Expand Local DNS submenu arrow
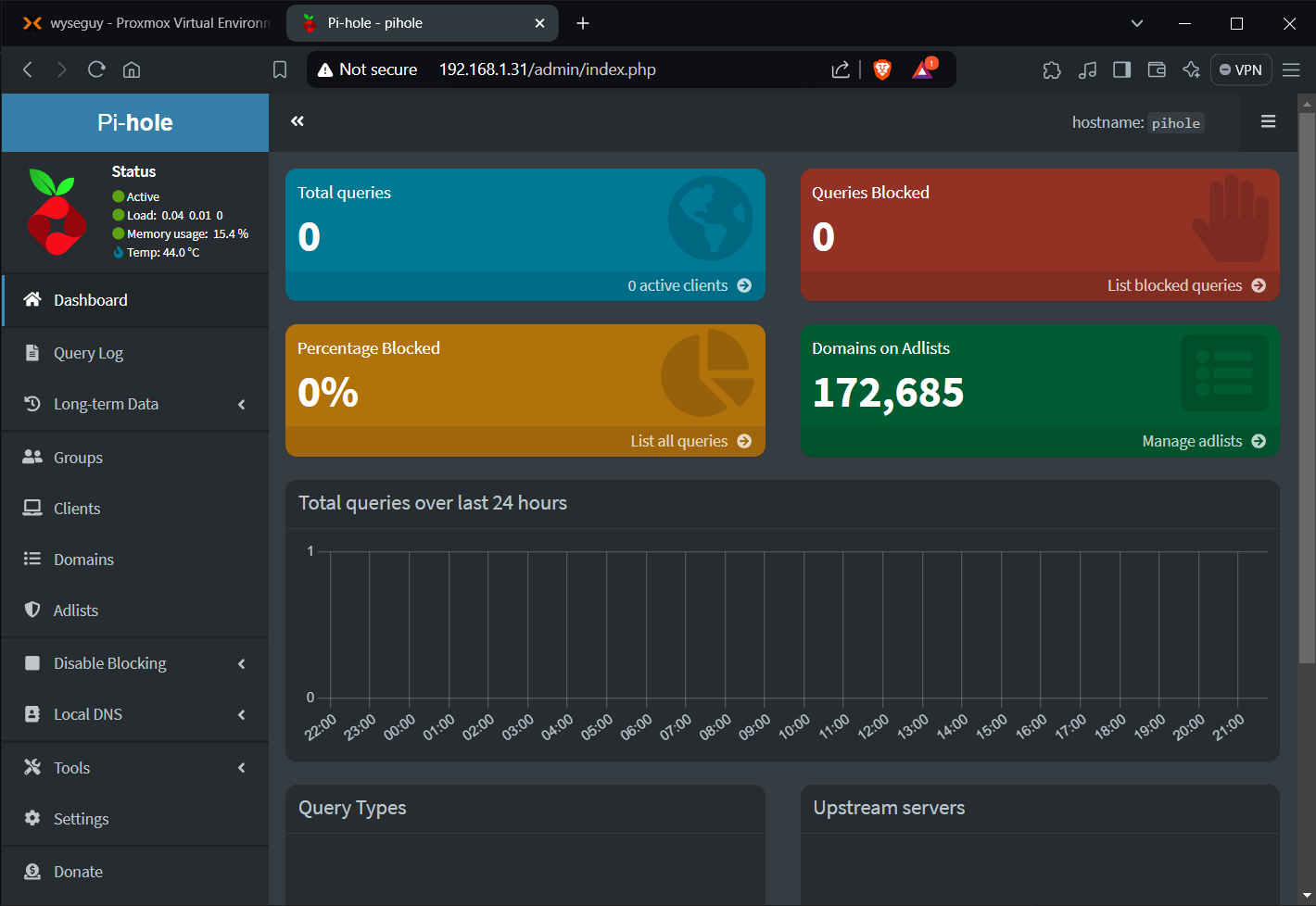The image size is (1316, 906). click(242, 714)
